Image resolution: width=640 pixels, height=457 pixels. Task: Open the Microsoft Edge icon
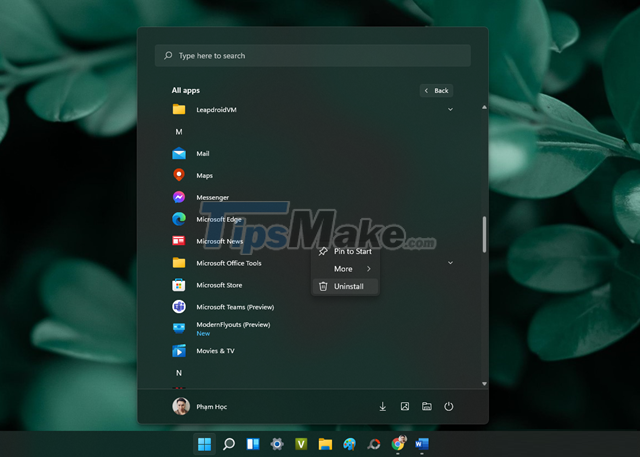pos(179,219)
